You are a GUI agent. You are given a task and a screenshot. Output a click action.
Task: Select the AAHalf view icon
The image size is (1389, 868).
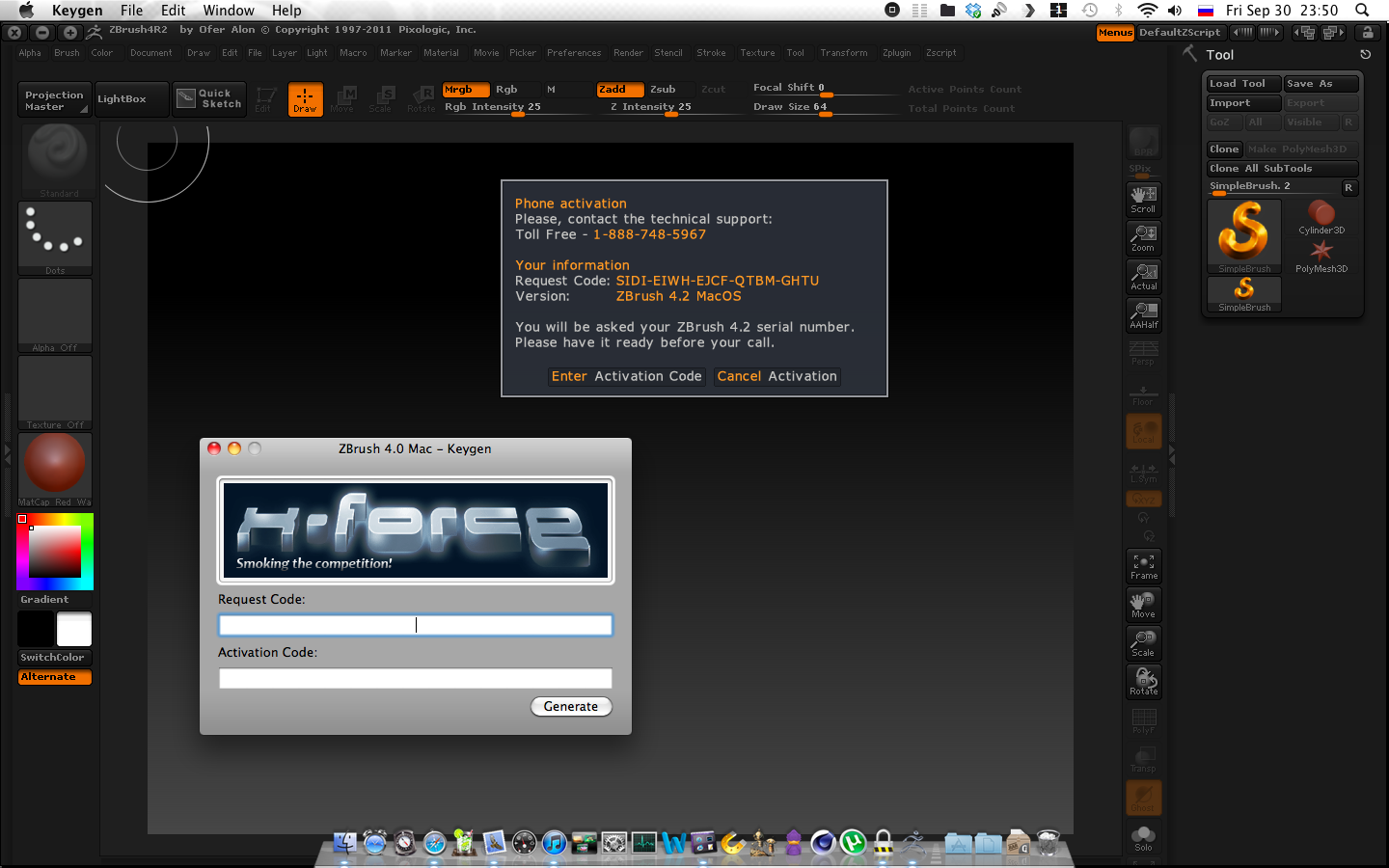(x=1143, y=314)
